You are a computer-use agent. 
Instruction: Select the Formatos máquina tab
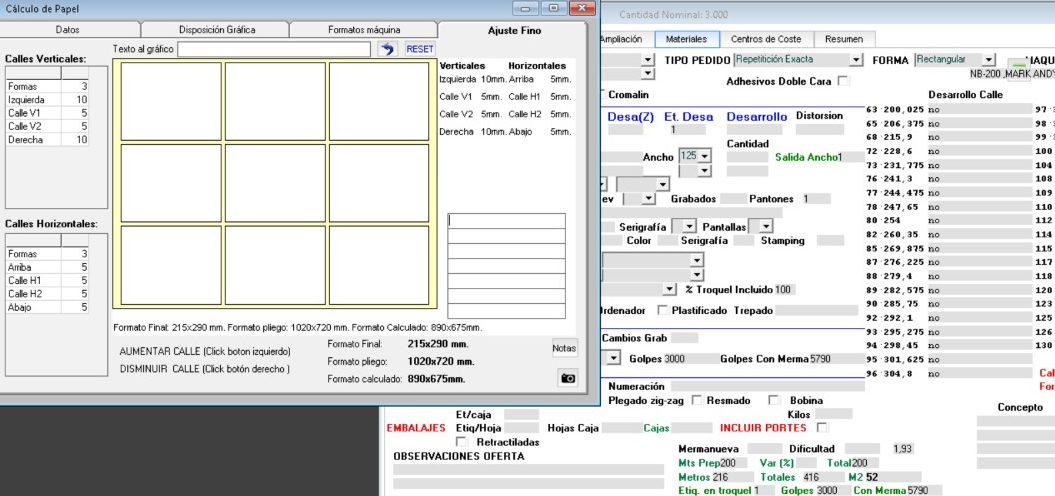point(364,30)
